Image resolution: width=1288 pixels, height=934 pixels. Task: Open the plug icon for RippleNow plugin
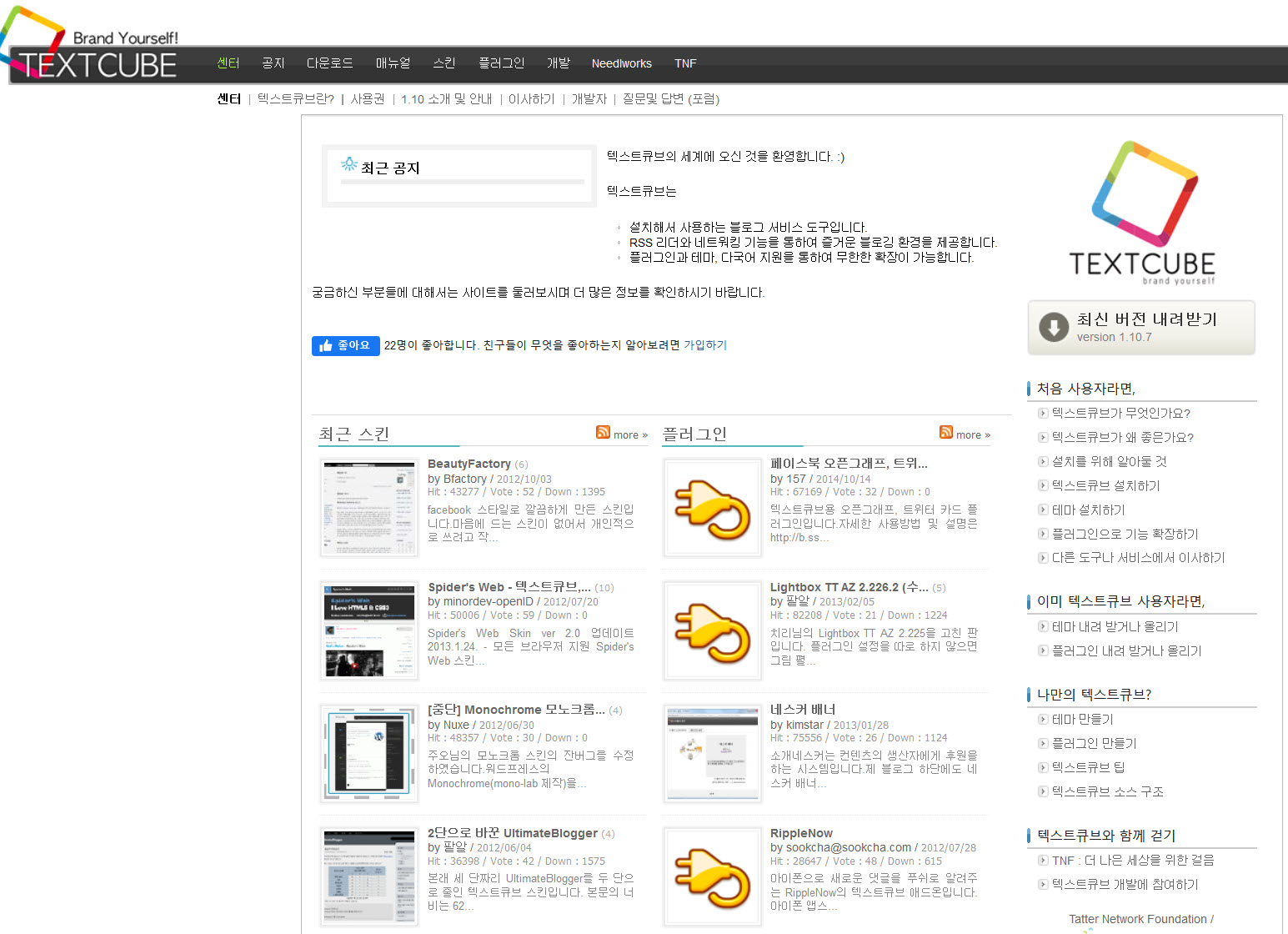(x=713, y=876)
